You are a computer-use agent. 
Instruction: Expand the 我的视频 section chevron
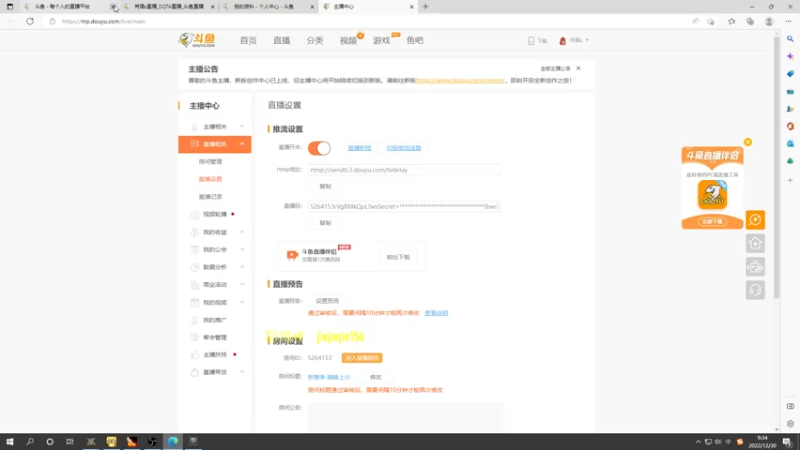tap(242, 302)
